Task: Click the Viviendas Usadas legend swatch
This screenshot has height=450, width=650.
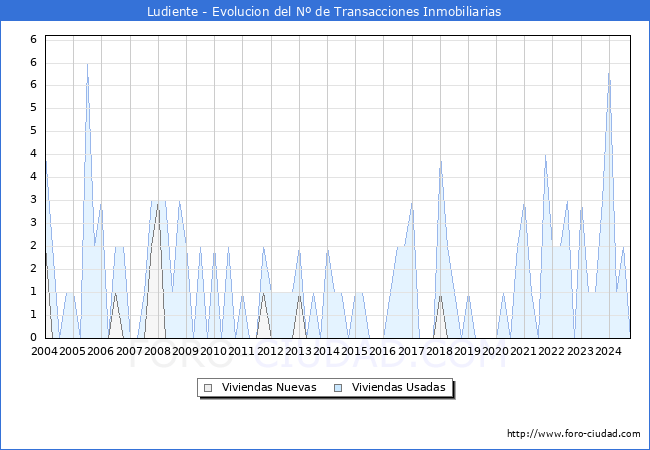Action: point(338,388)
